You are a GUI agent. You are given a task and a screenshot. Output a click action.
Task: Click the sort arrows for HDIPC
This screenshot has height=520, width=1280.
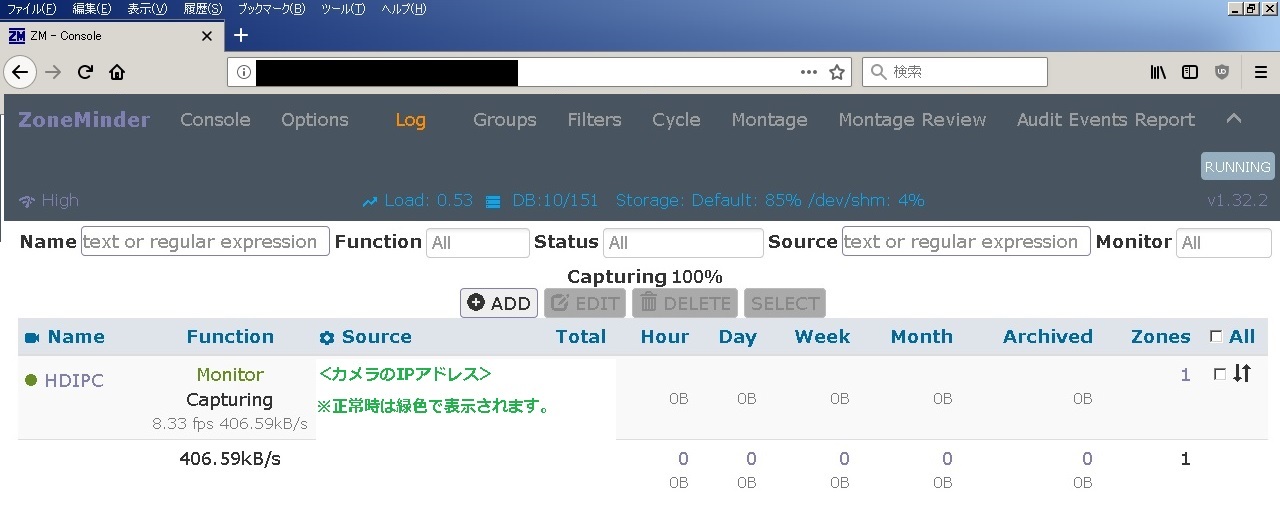point(1242,373)
